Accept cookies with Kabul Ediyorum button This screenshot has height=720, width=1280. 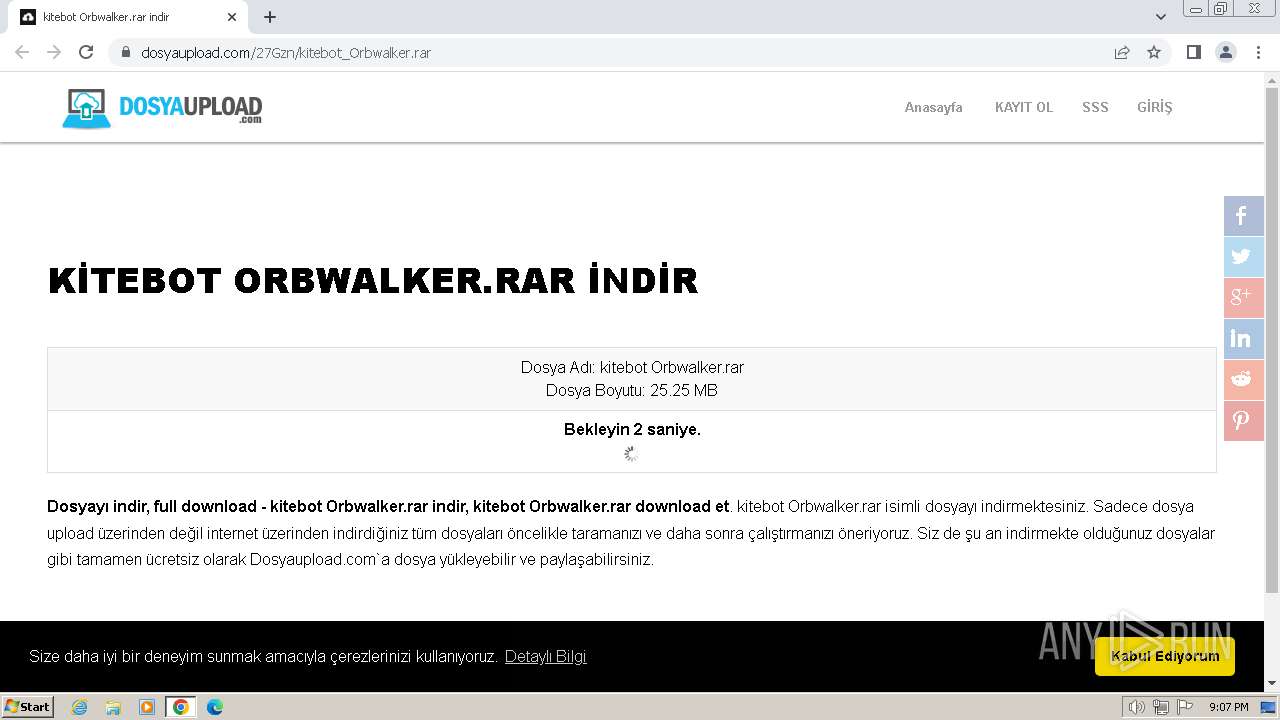coord(1164,656)
